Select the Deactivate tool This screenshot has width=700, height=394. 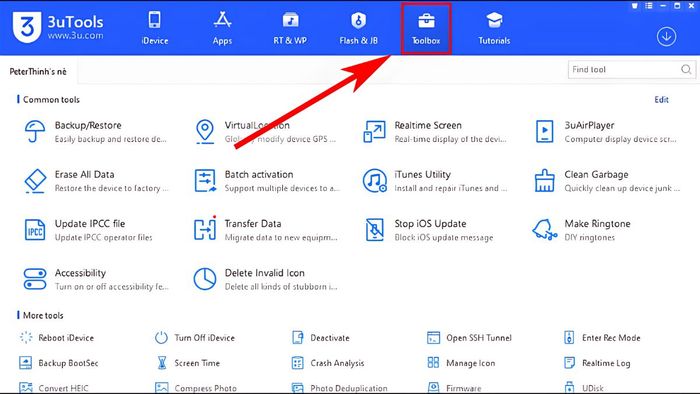coord(320,338)
